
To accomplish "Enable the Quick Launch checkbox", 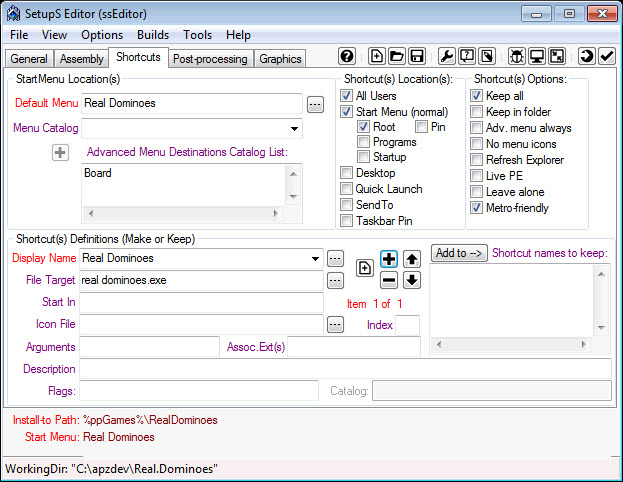I will (x=346, y=189).
